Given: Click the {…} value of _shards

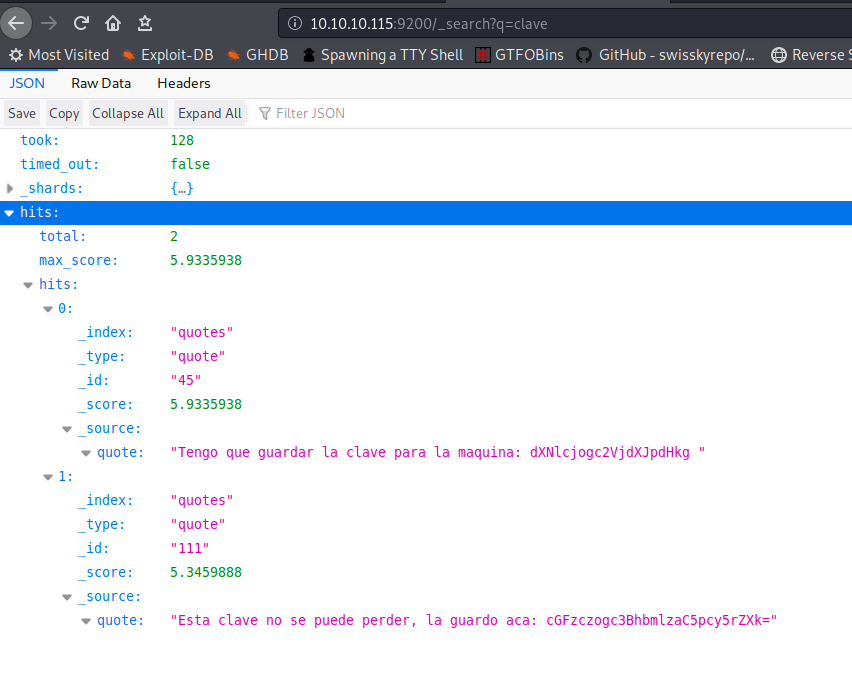Looking at the screenshot, I should [182, 188].
